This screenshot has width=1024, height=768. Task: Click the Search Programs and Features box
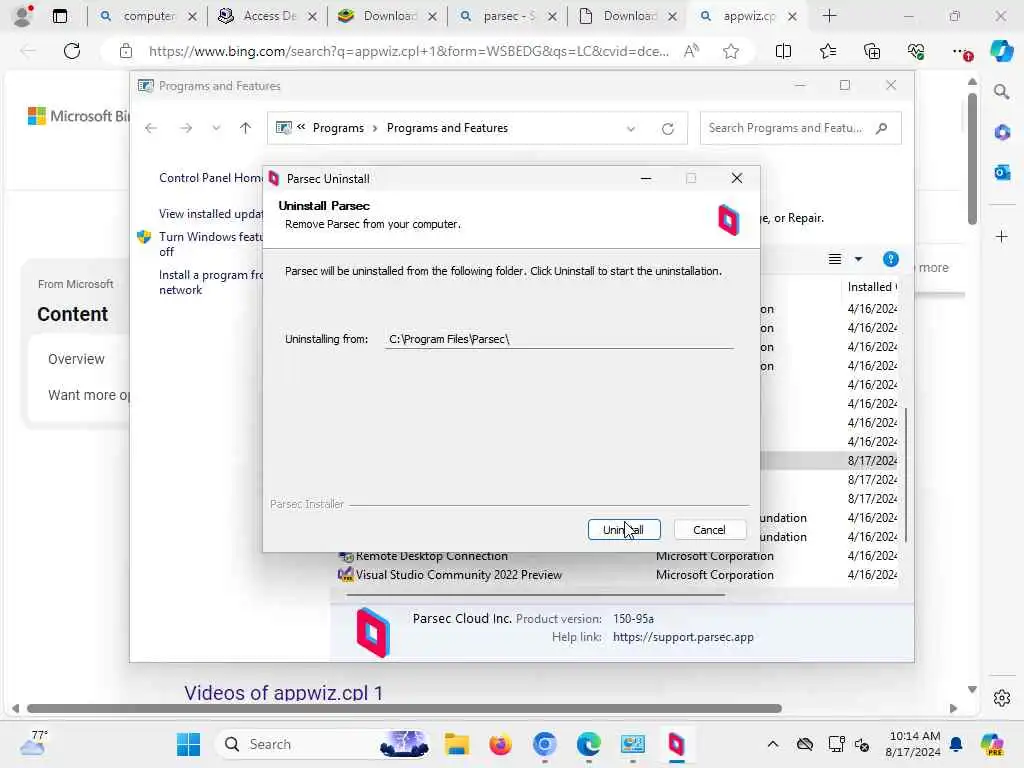pyautogui.click(x=800, y=128)
